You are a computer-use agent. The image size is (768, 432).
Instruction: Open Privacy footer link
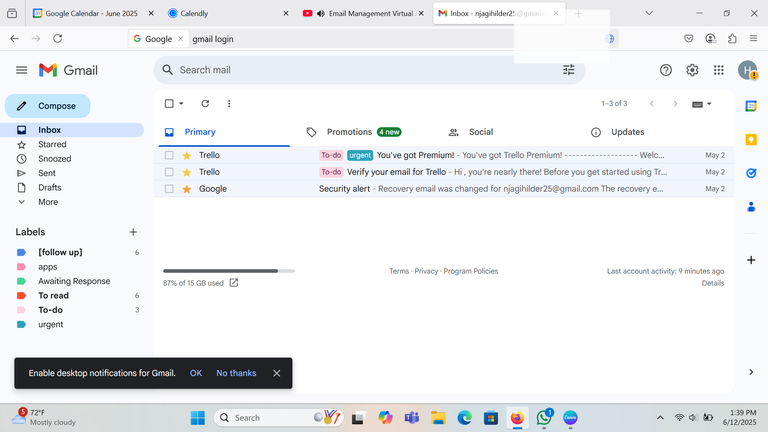(x=426, y=271)
